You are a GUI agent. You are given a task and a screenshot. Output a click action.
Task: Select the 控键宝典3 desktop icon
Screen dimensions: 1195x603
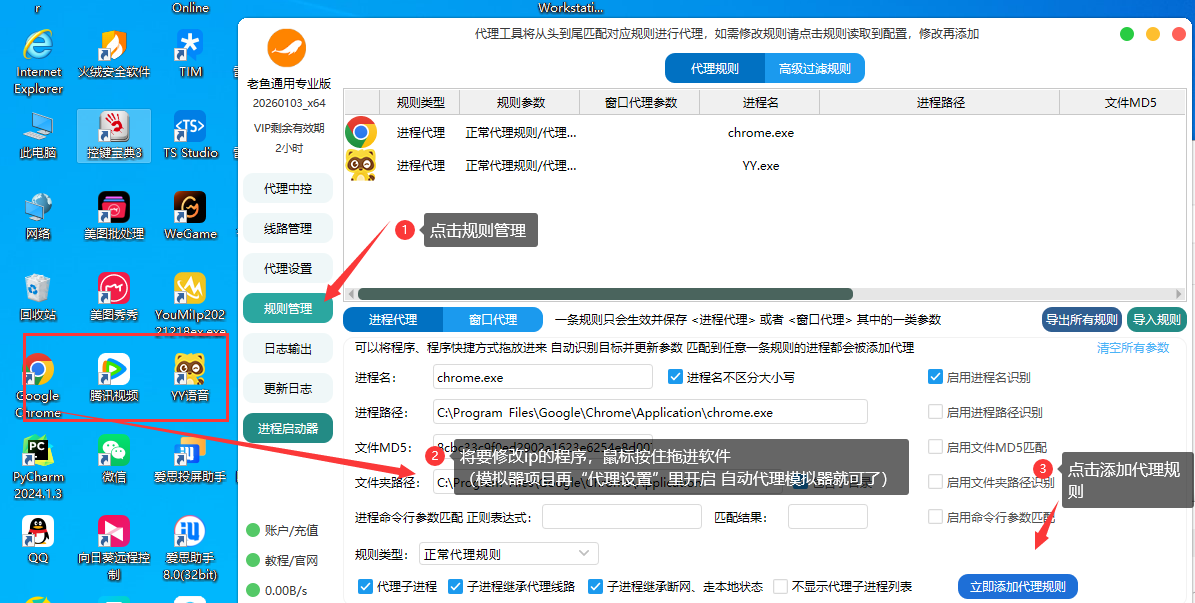[x=114, y=136]
